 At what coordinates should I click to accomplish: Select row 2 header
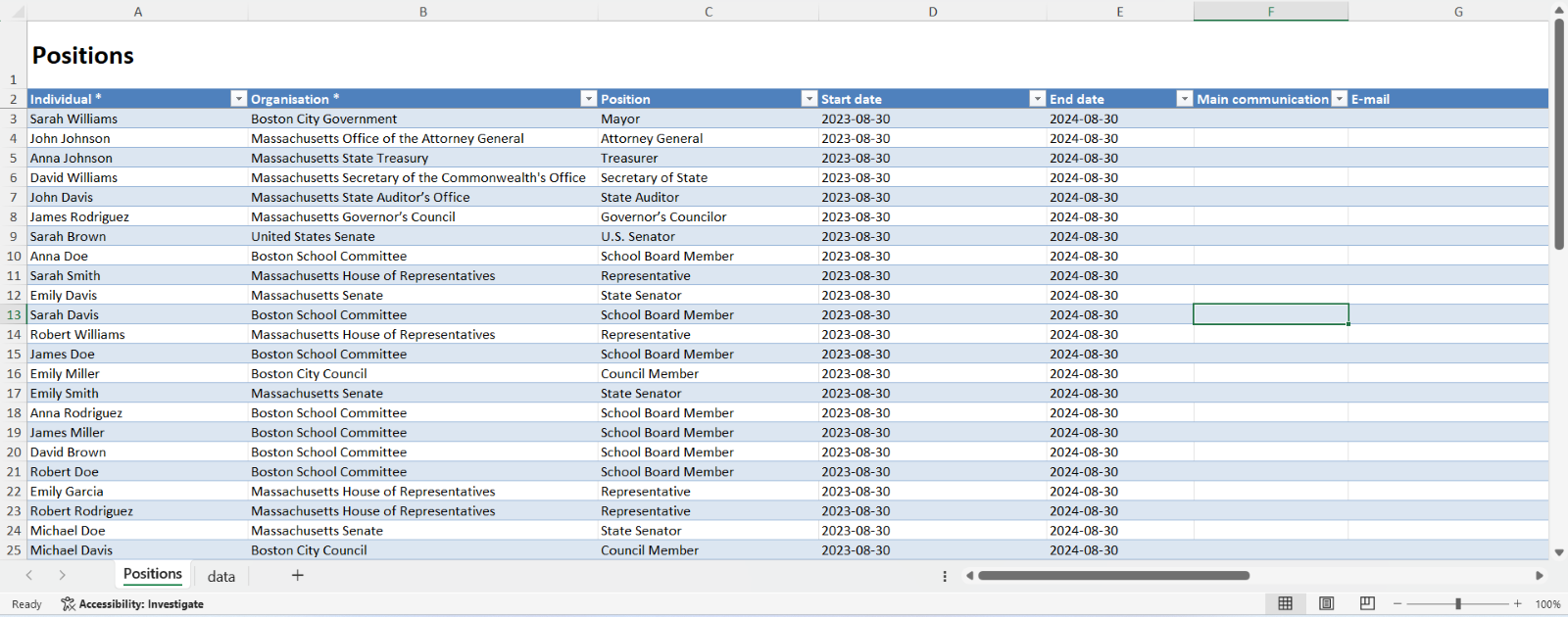coord(14,99)
